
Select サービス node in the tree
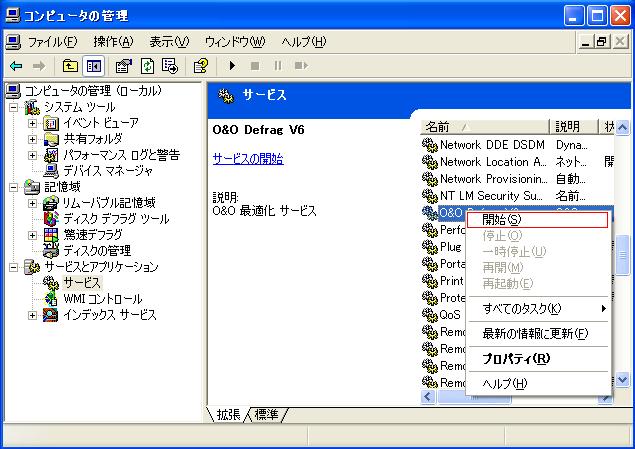[x=82, y=283]
